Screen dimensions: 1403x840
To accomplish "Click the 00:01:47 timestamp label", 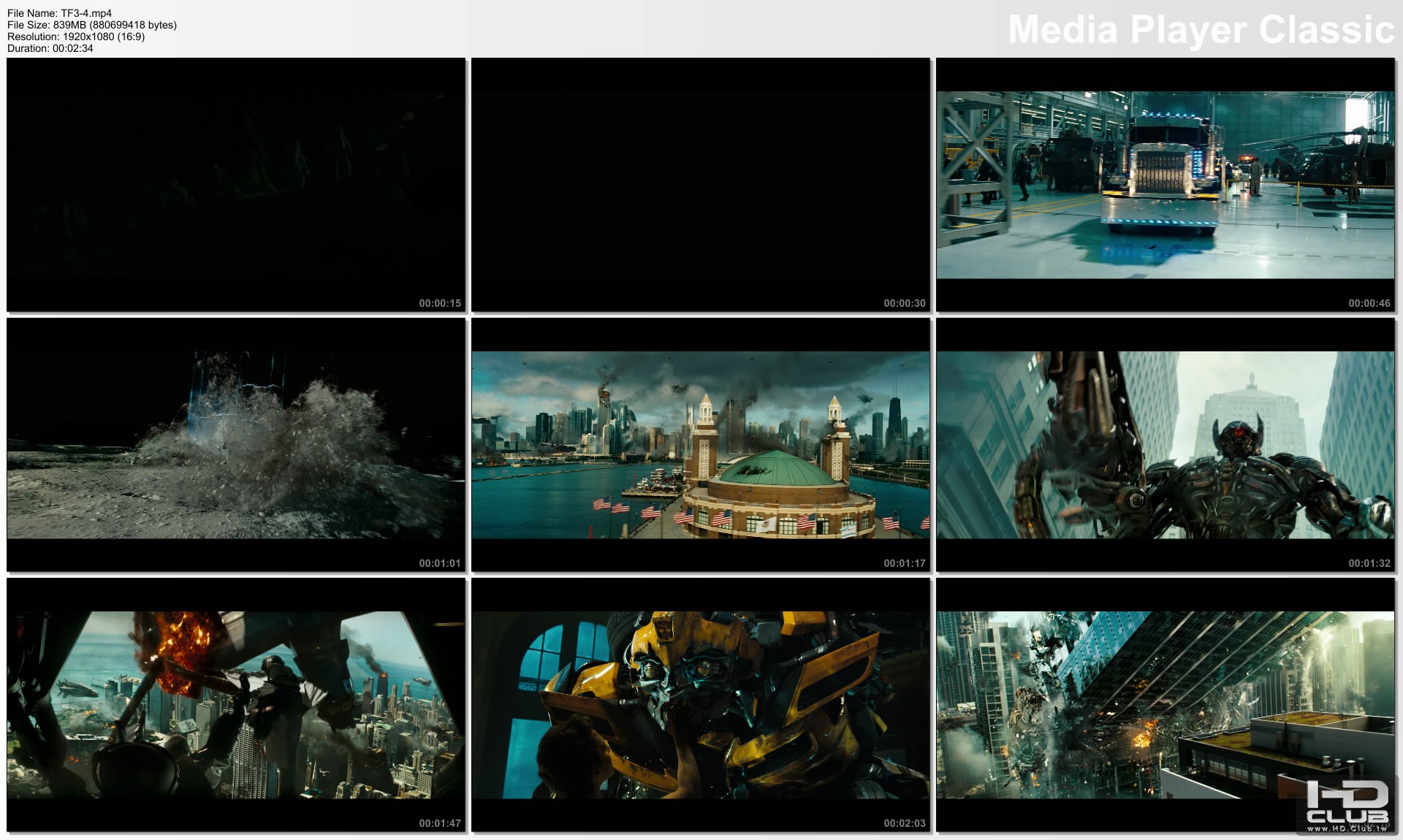I will [440, 823].
